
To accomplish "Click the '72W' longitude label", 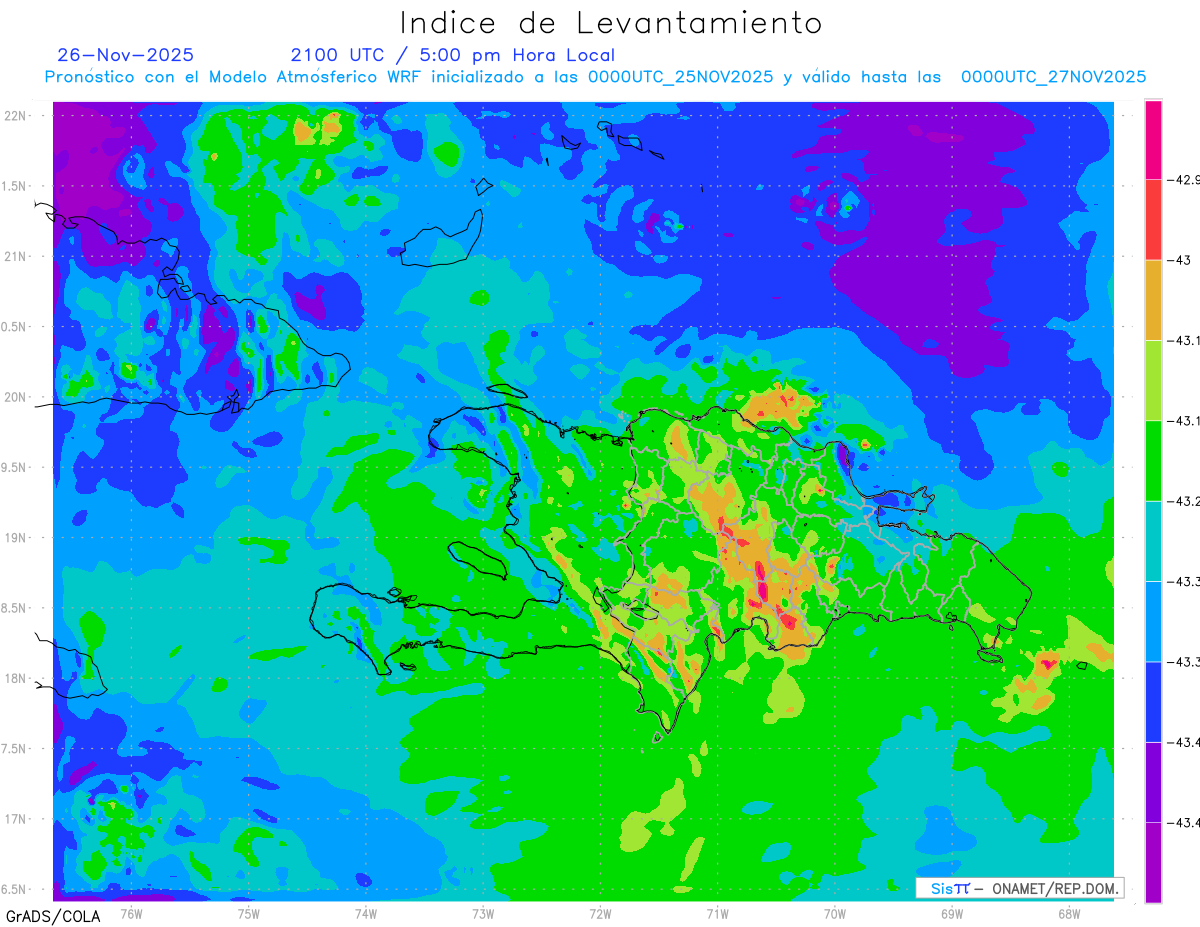I will point(600,914).
